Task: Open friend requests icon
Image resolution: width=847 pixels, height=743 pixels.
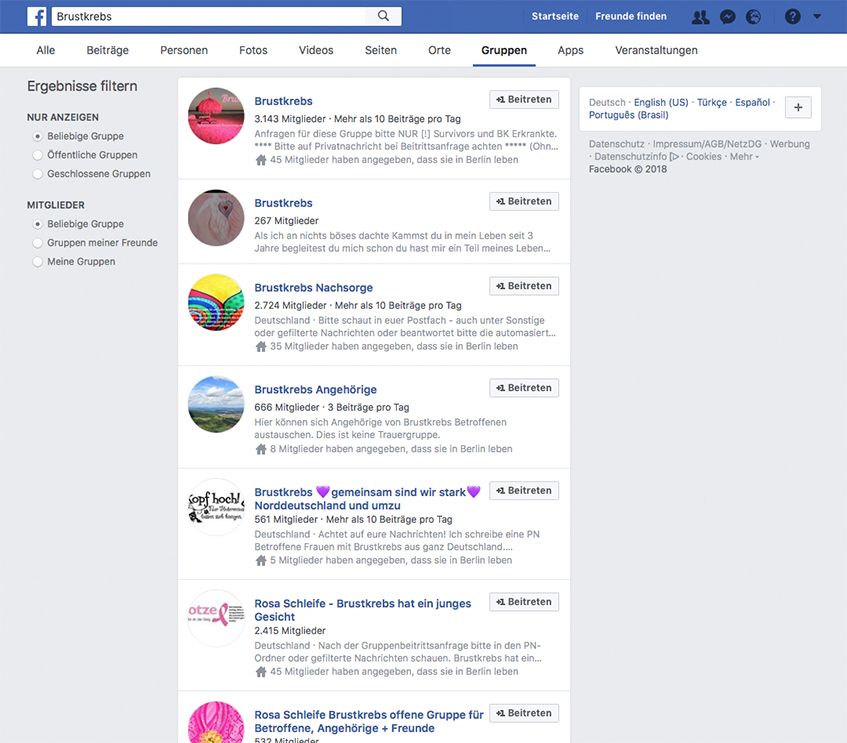Action: tap(700, 17)
